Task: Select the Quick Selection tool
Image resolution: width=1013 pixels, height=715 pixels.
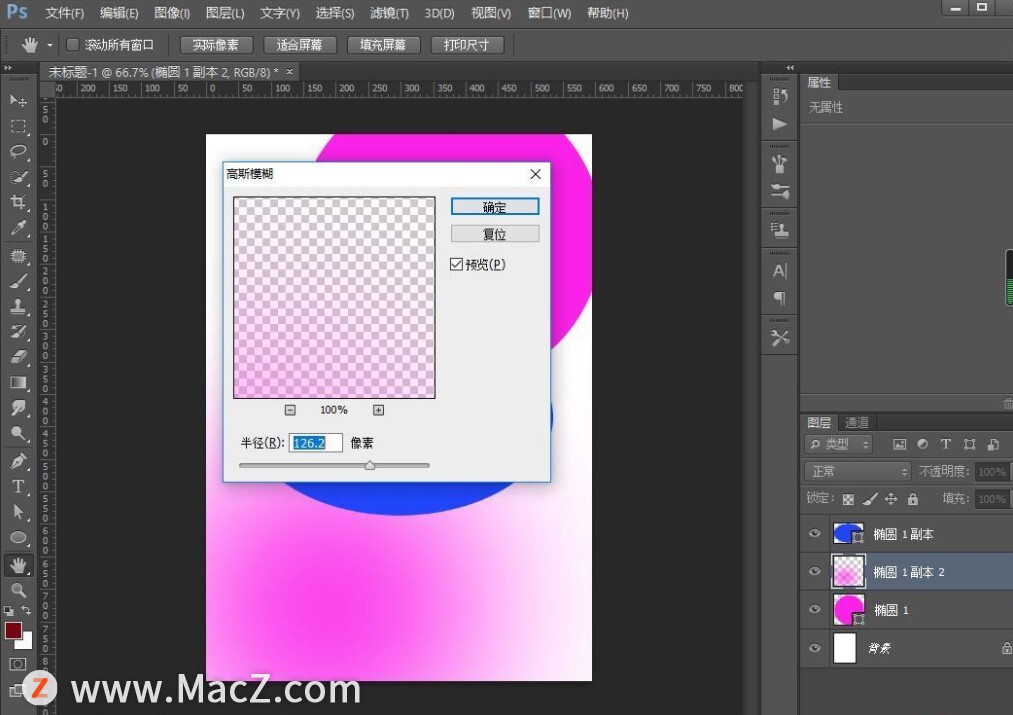Action: coord(18,177)
